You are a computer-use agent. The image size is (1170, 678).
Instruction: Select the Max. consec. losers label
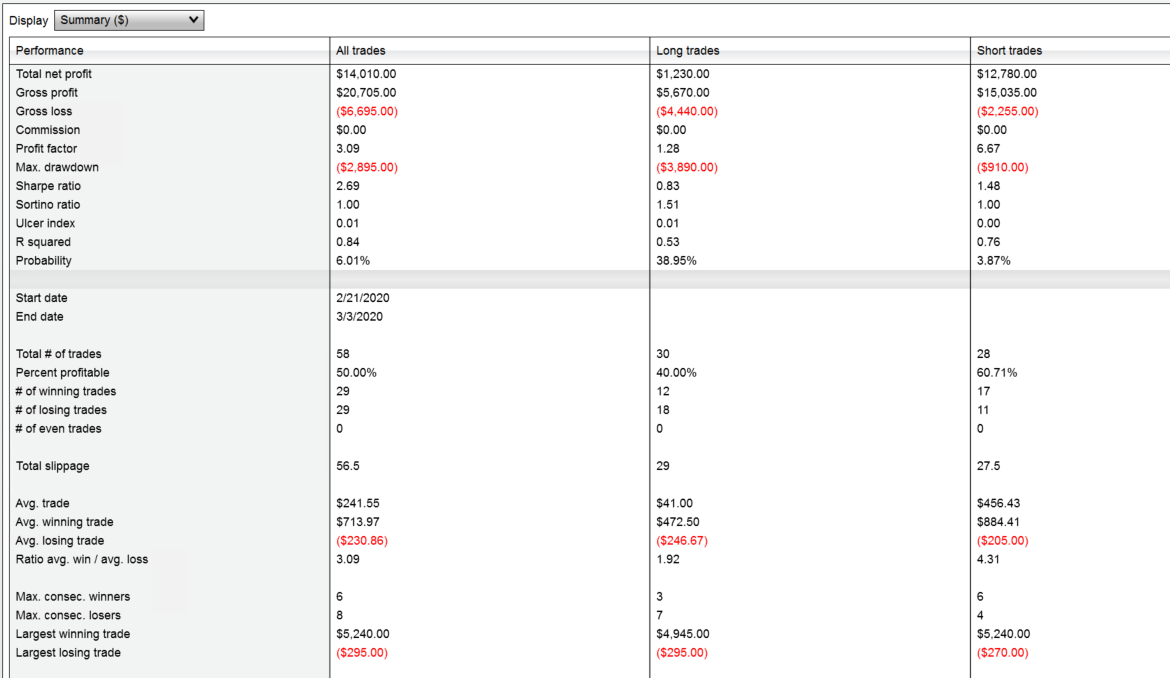click(x=68, y=615)
